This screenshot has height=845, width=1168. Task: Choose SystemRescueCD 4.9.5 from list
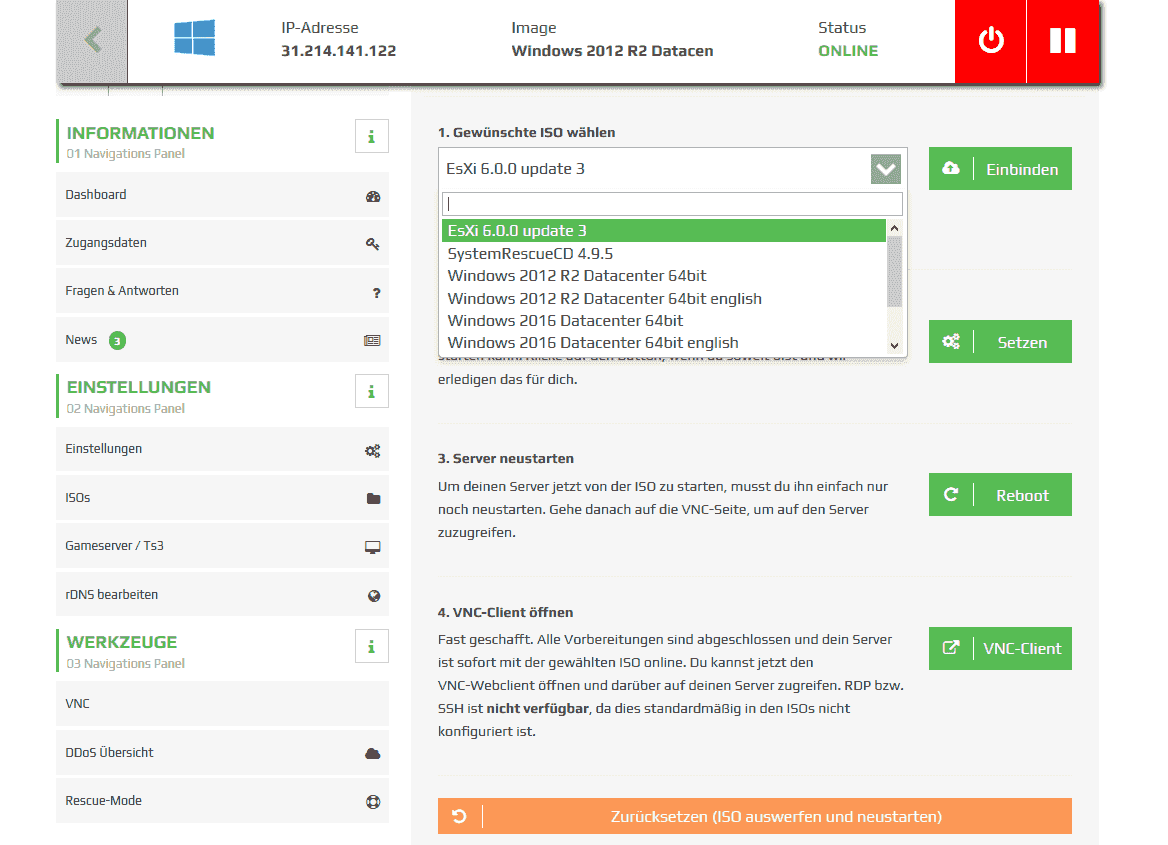664,253
